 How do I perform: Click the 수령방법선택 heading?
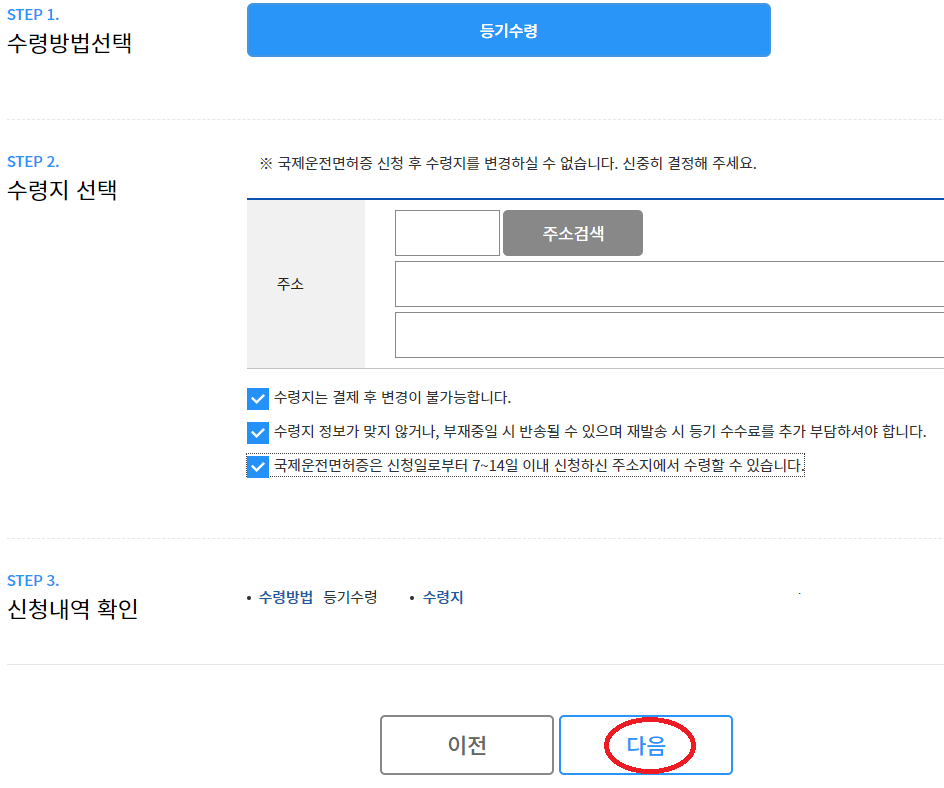pos(69,43)
